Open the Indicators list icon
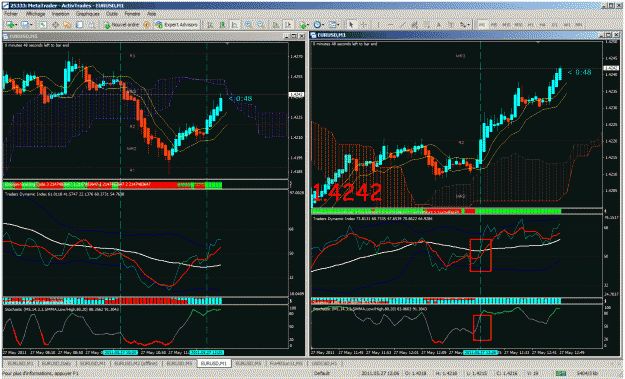 (303, 25)
